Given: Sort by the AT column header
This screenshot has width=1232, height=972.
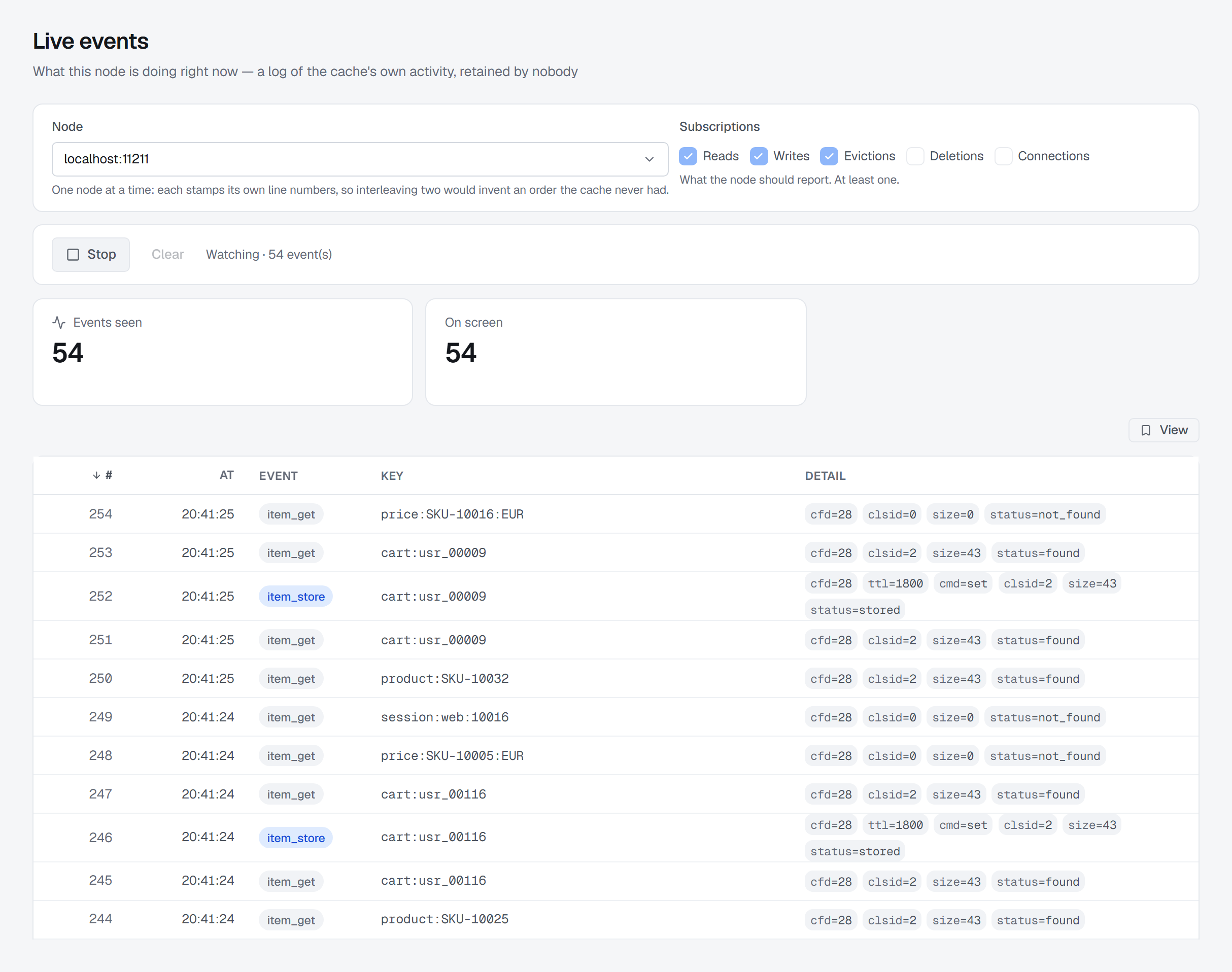Looking at the screenshot, I should point(226,475).
